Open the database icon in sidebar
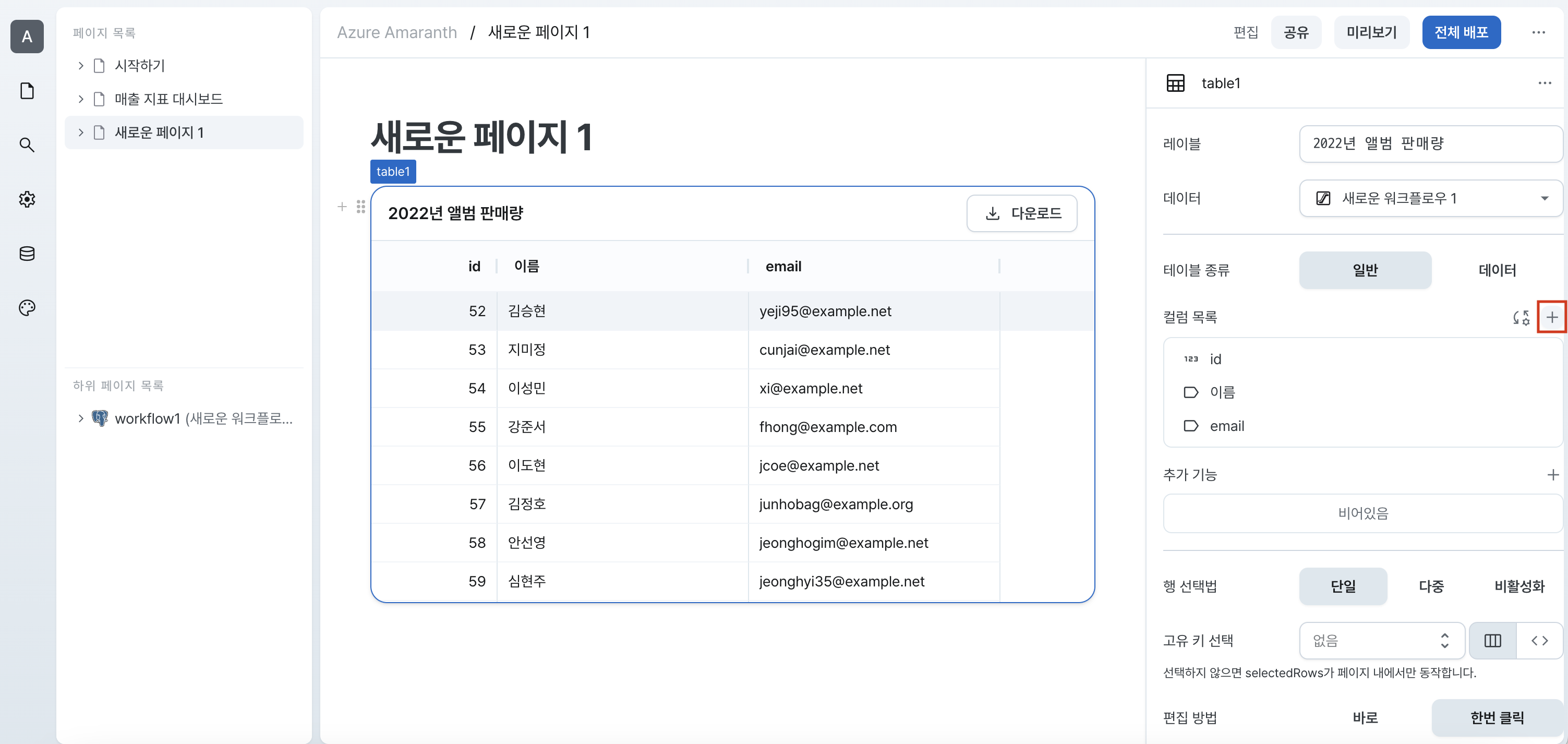 pos(27,253)
